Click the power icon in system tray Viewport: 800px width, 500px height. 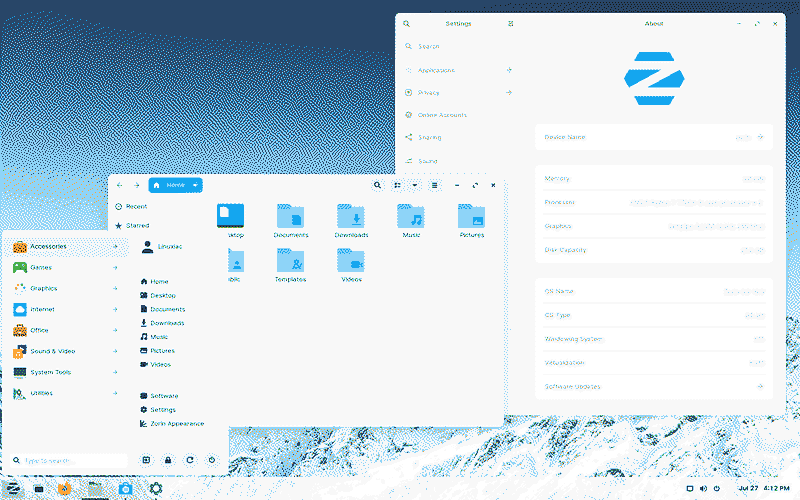coord(716,489)
